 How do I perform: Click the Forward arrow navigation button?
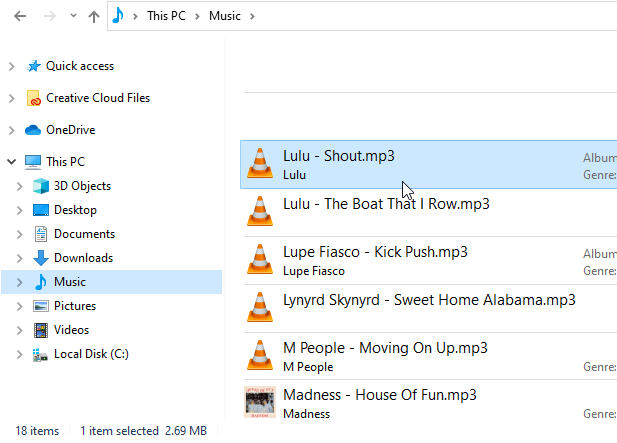click(48, 17)
